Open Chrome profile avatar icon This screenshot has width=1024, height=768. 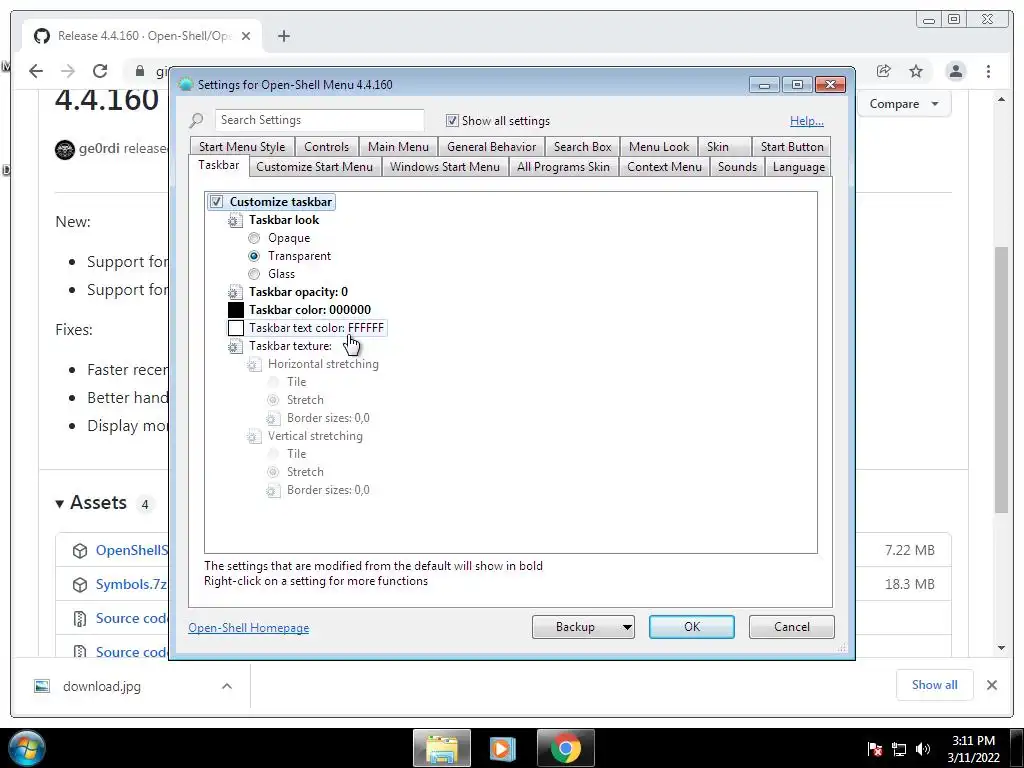pyautogui.click(x=955, y=71)
